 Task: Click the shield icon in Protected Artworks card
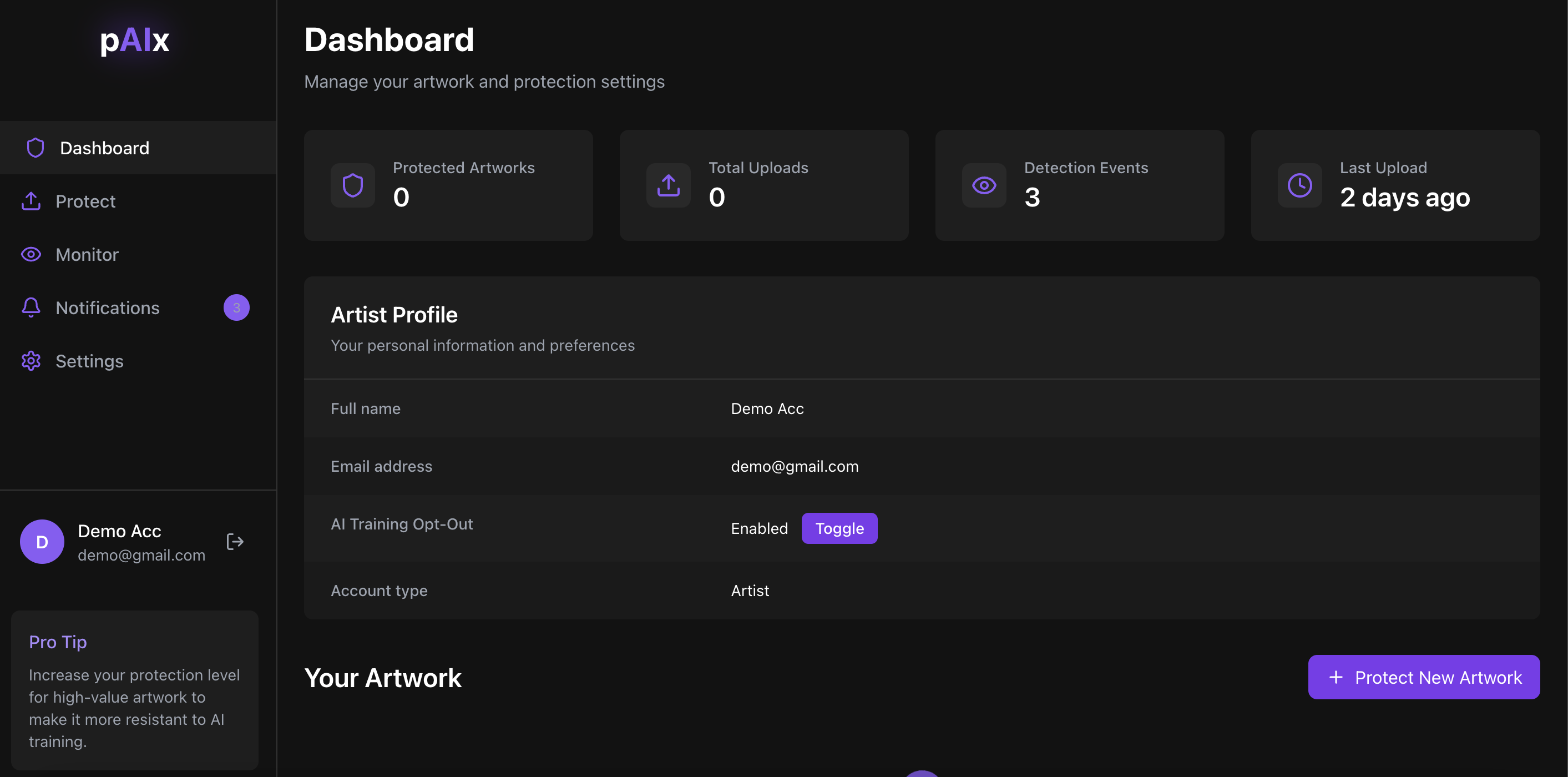click(352, 185)
